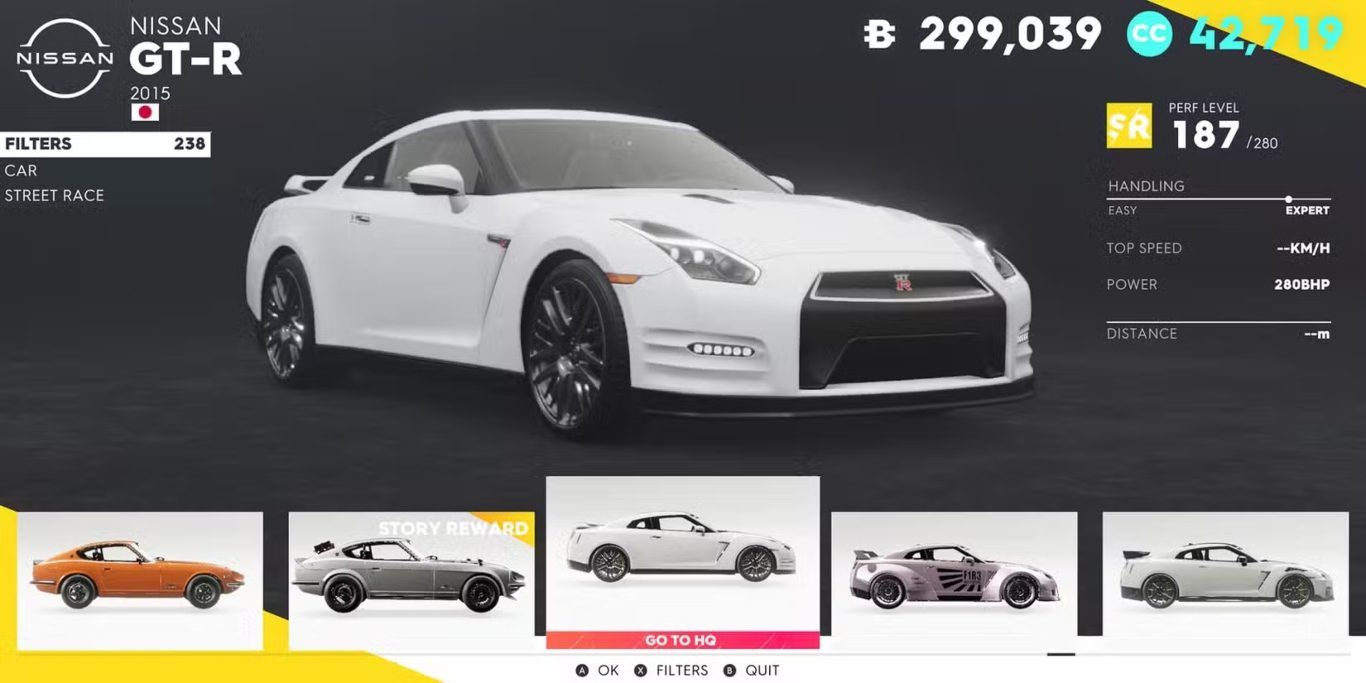Select the liveried GT-R with decals thumbnail
This screenshot has width=1366, height=683.
tap(954, 574)
